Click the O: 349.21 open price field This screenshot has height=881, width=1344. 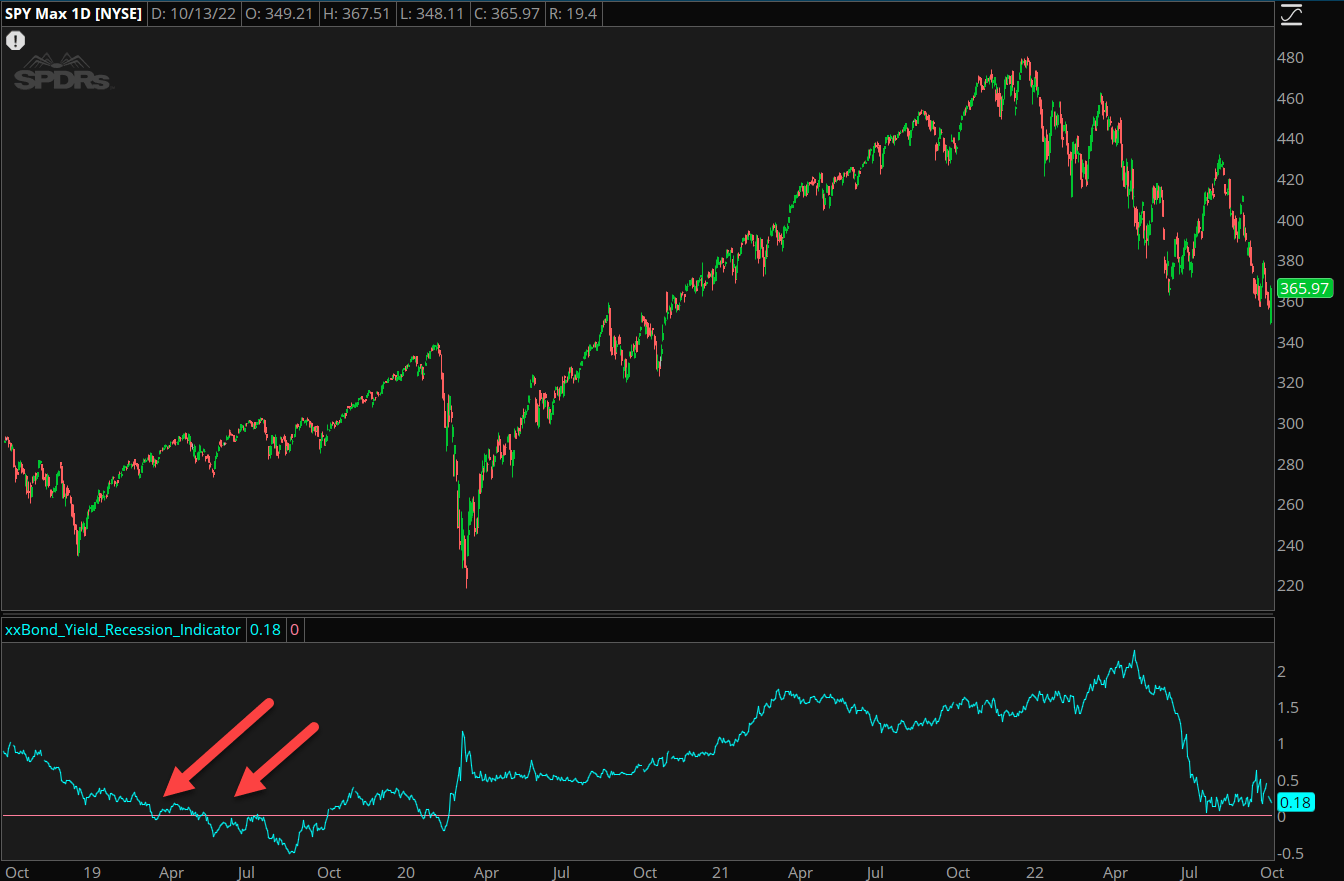279,14
